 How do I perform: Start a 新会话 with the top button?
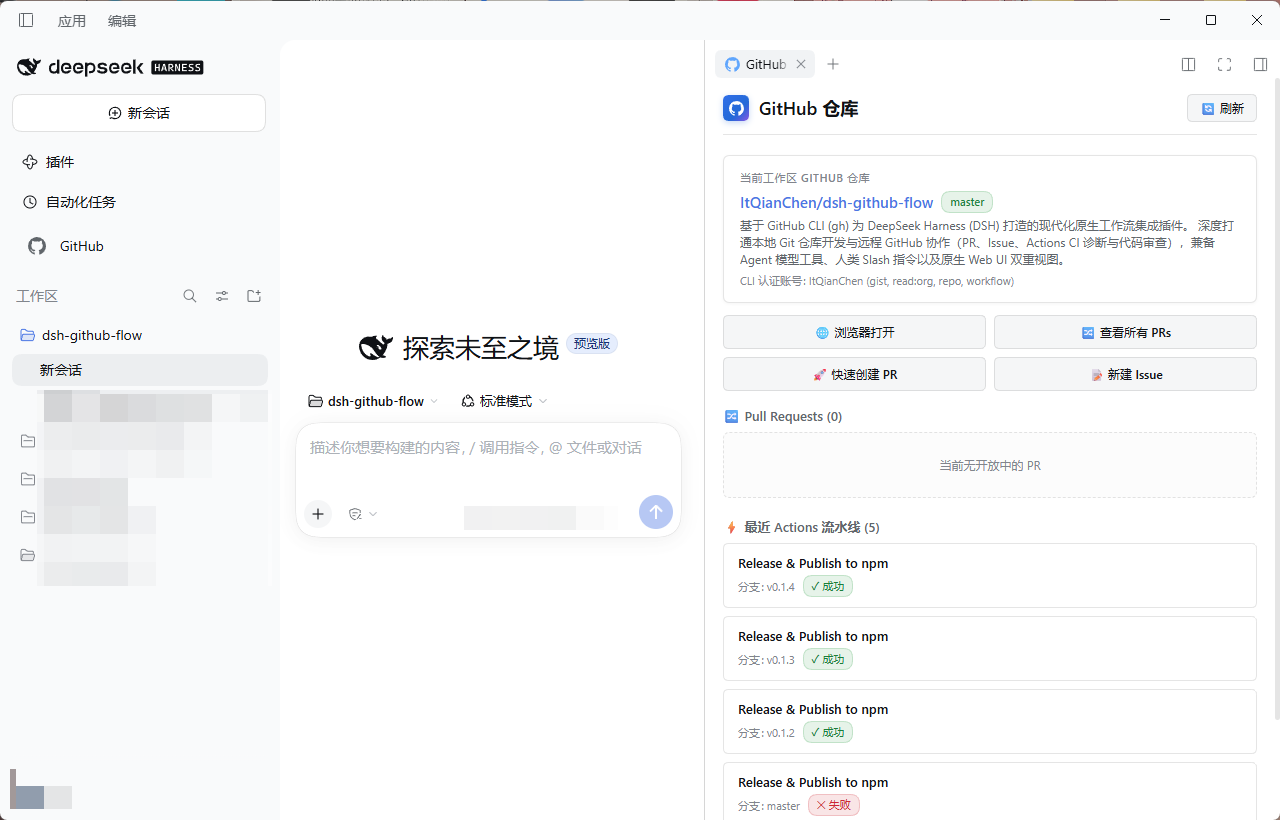[x=139, y=113]
